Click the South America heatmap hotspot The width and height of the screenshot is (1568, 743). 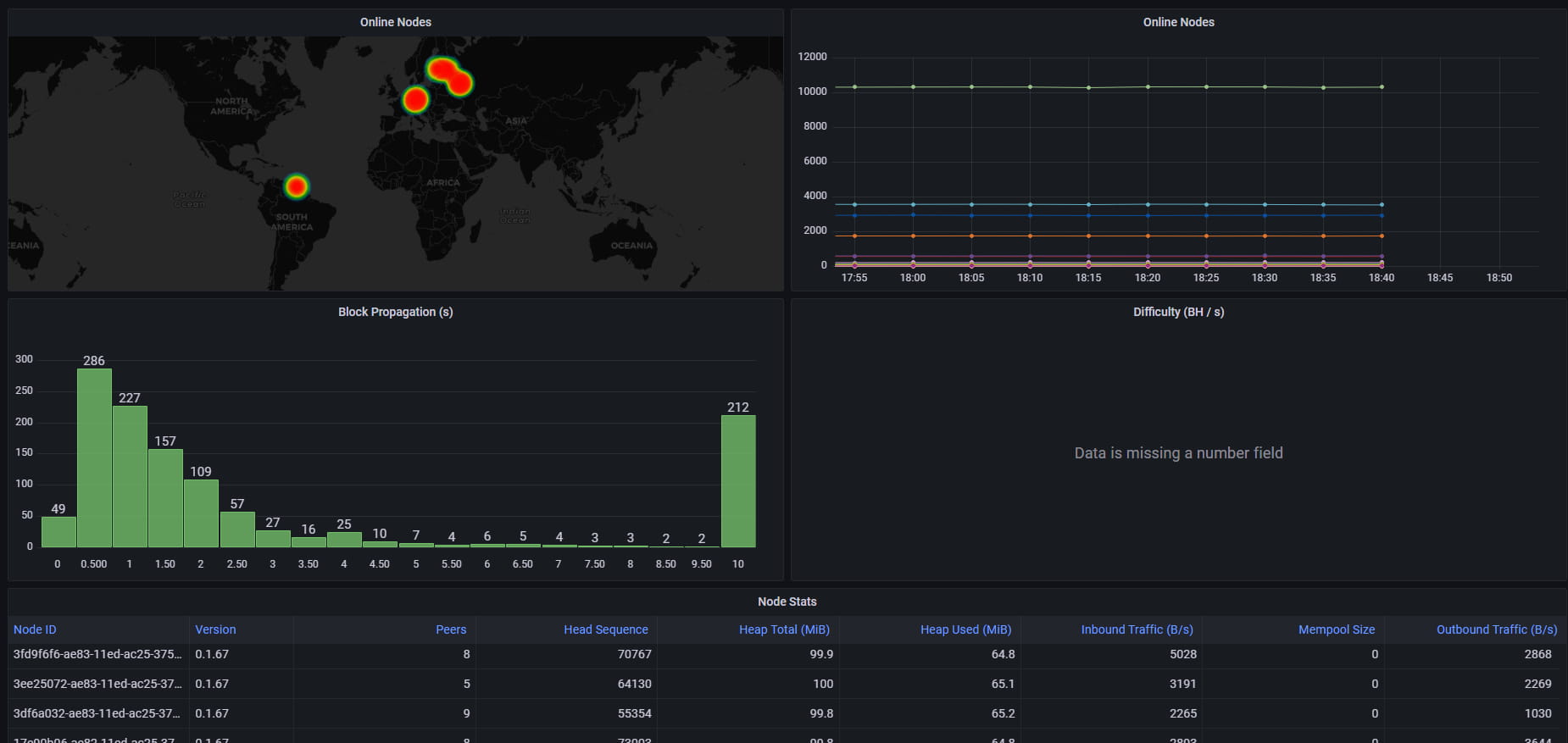pos(296,186)
